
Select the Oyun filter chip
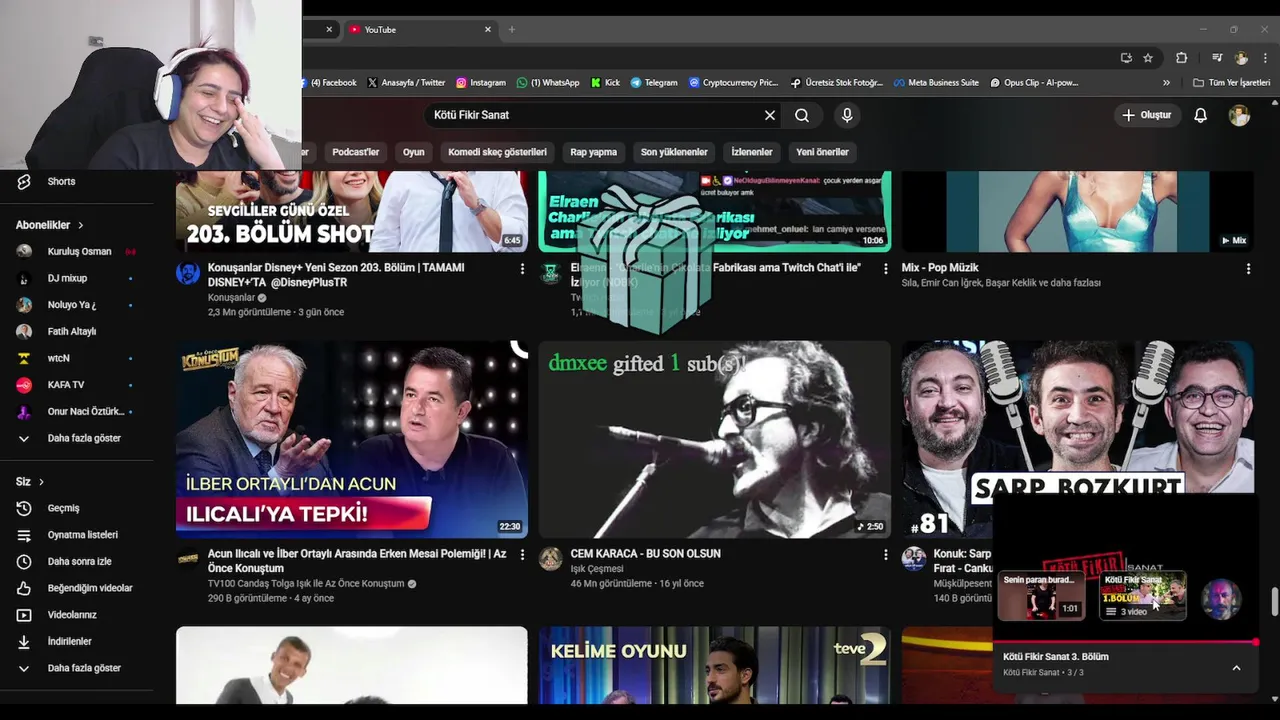414,152
